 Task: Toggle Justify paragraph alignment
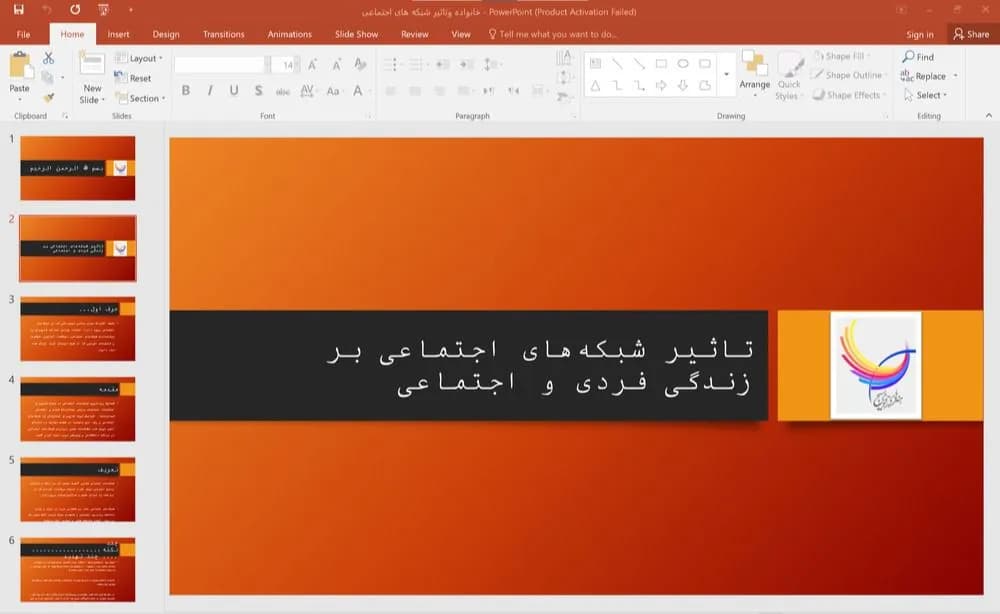click(464, 91)
